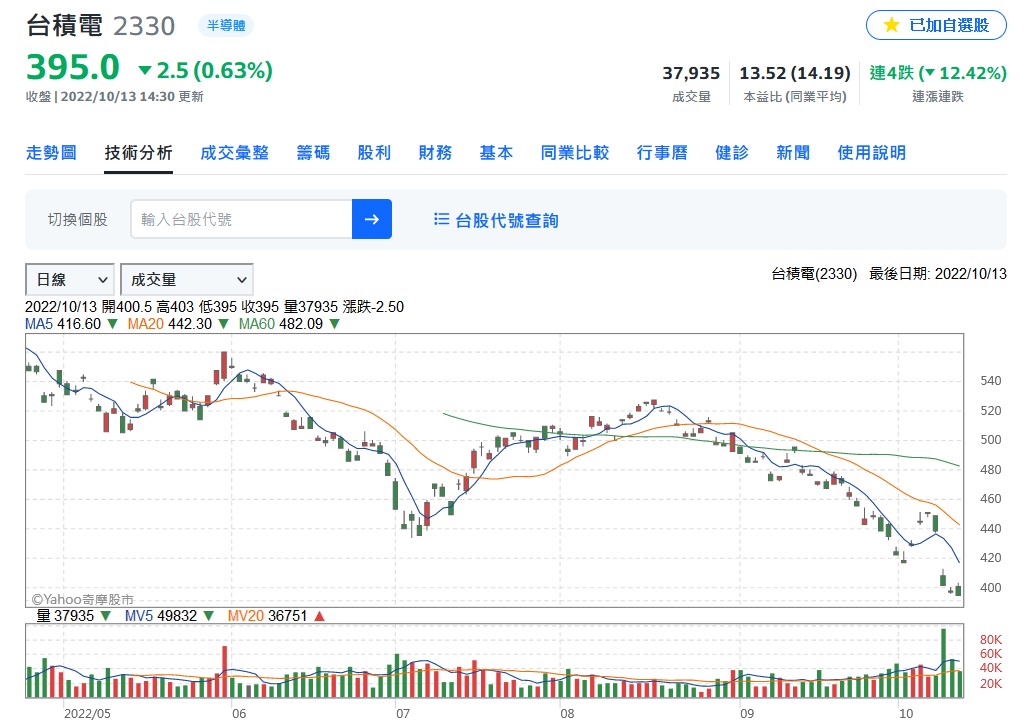Open the 成交彙整 tab
The width and height of the screenshot is (1030, 723).
click(235, 153)
